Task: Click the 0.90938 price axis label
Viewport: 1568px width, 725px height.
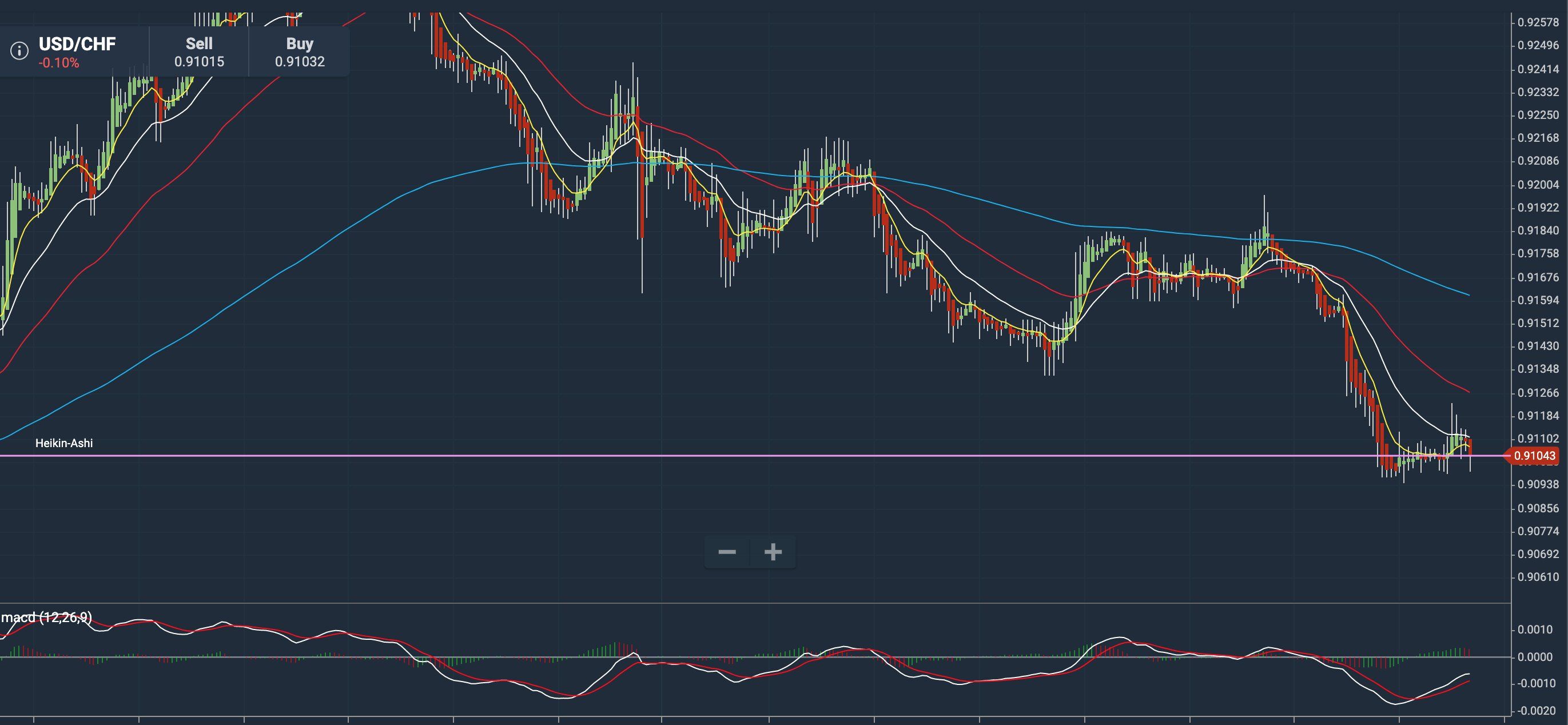Action: 1538,484
